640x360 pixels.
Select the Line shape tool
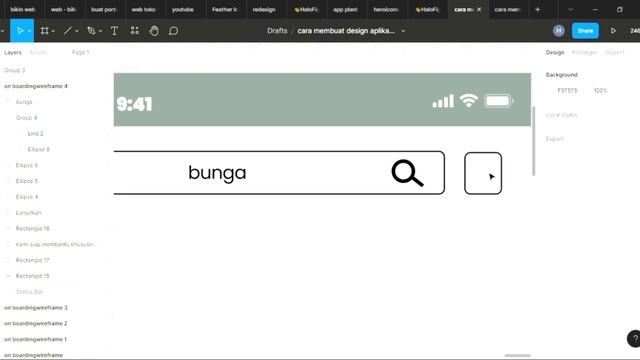tap(67, 31)
